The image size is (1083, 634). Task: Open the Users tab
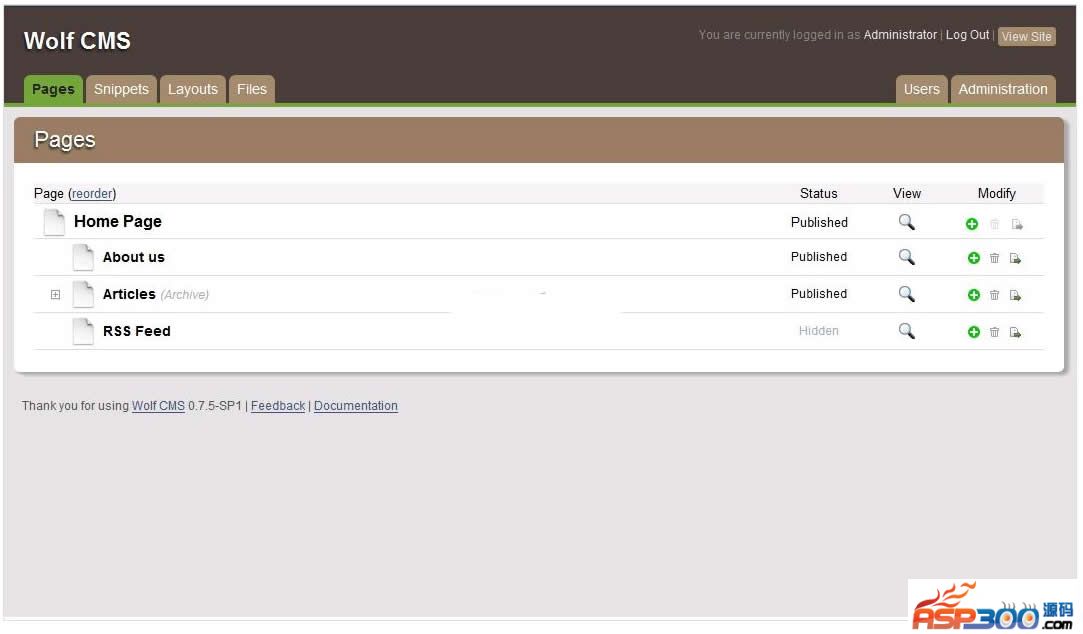click(x=921, y=89)
